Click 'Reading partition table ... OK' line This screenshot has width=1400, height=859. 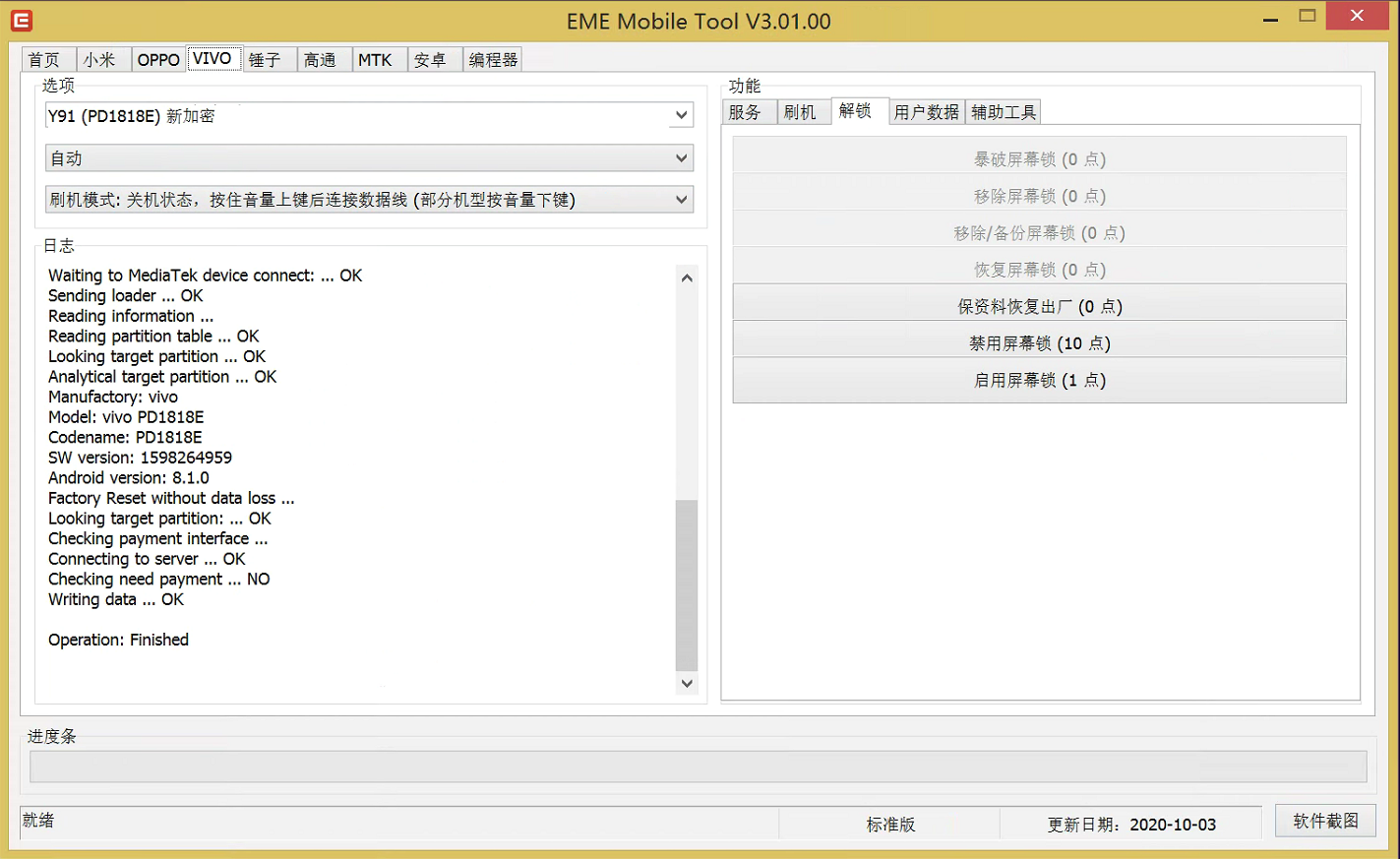point(153,336)
